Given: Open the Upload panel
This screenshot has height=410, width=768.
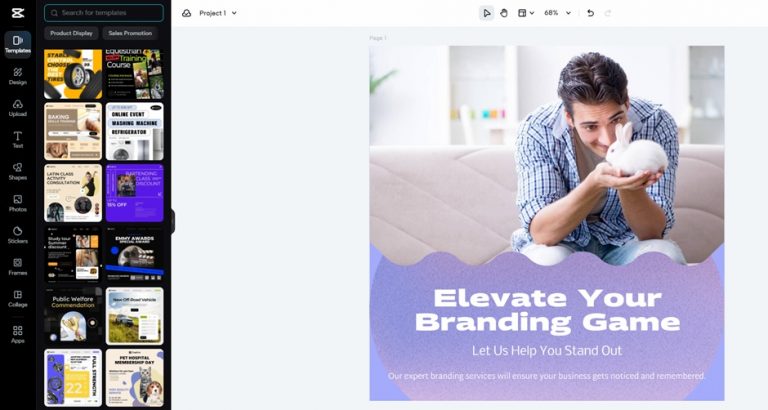Looking at the screenshot, I should [x=18, y=108].
